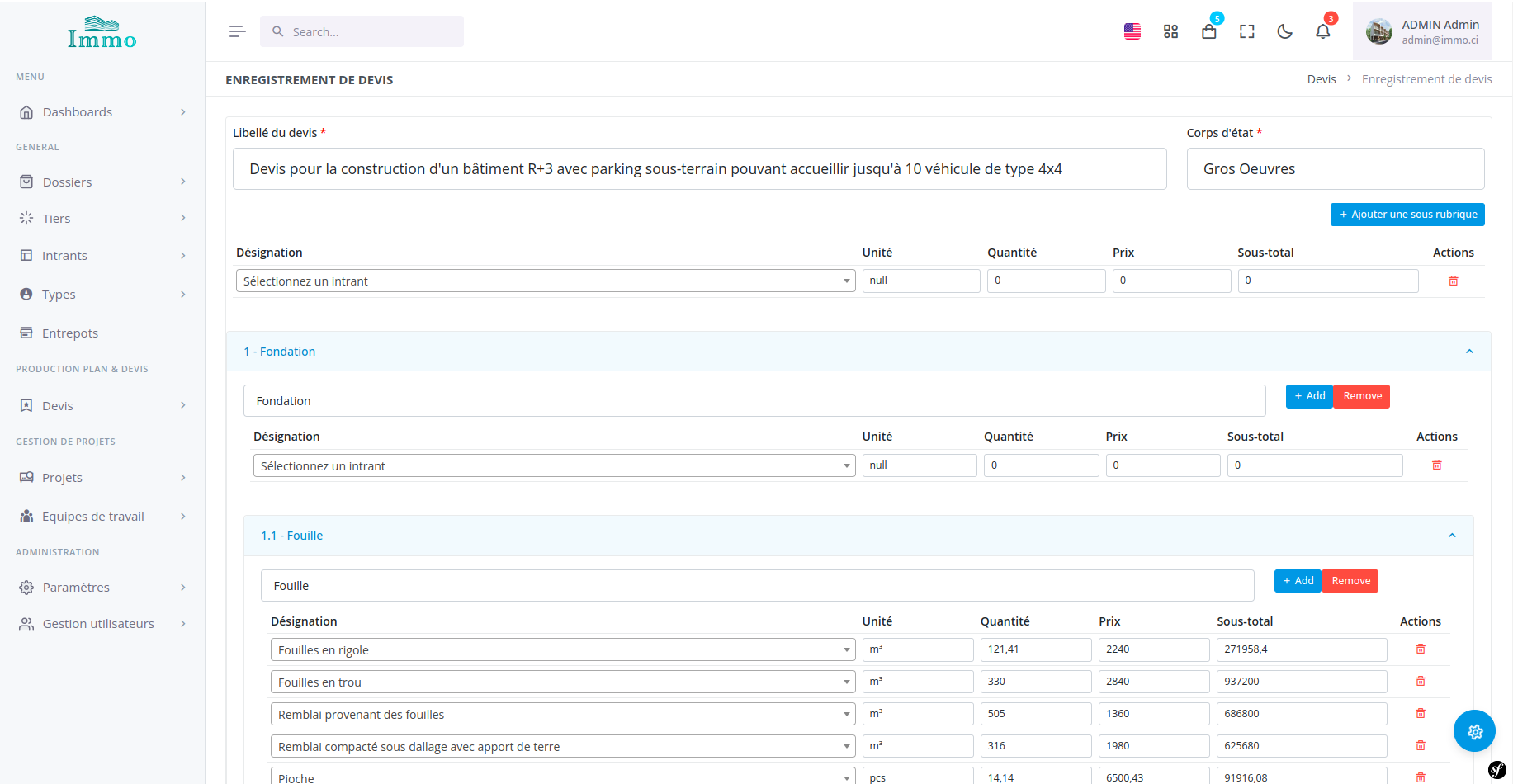Click Add button in Fouille subsection
Screen dimensions: 1513x784
tap(1298, 581)
